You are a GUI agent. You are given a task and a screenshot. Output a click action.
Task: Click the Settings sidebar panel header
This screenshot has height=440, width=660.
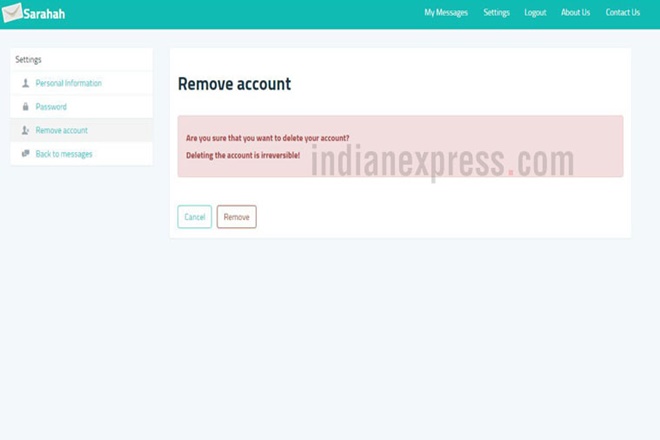tap(81, 60)
